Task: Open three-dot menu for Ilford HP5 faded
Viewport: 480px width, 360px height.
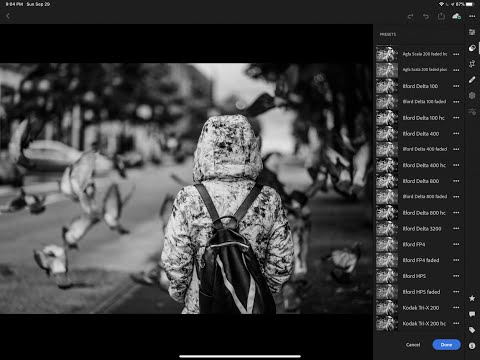Action: click(456, 292)
